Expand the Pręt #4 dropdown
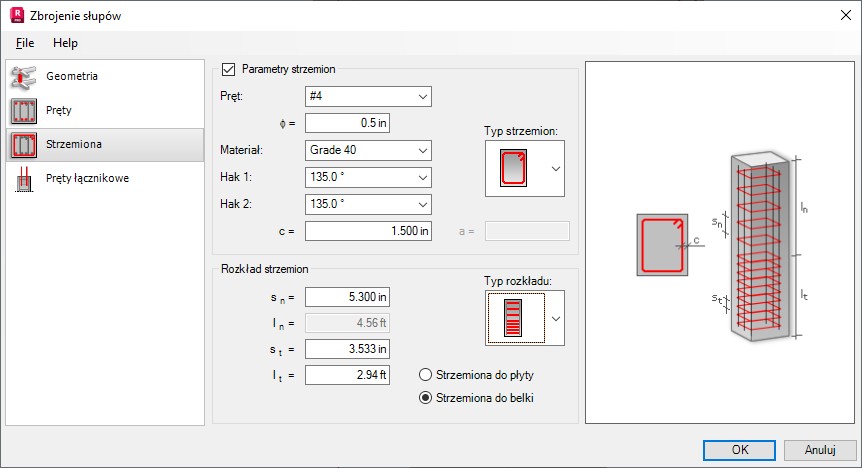The width and height of the screenshot is (862, 468). [368, 96]
